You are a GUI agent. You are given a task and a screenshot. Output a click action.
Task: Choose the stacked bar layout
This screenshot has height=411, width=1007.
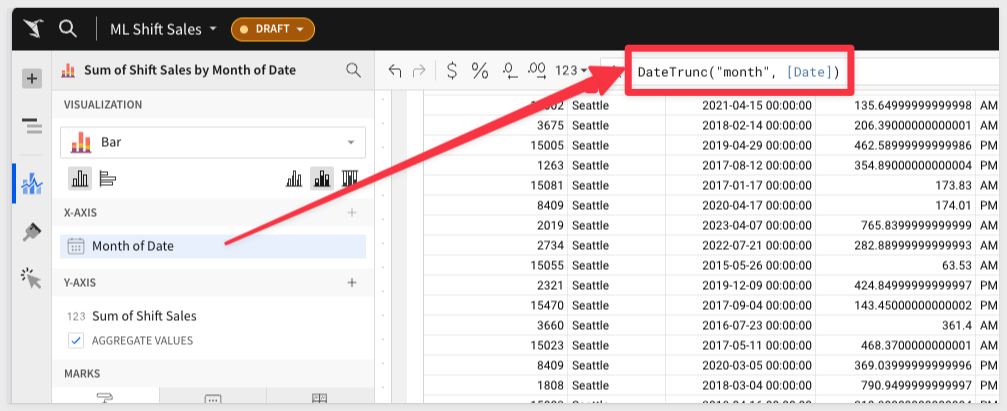coord(322,179)
